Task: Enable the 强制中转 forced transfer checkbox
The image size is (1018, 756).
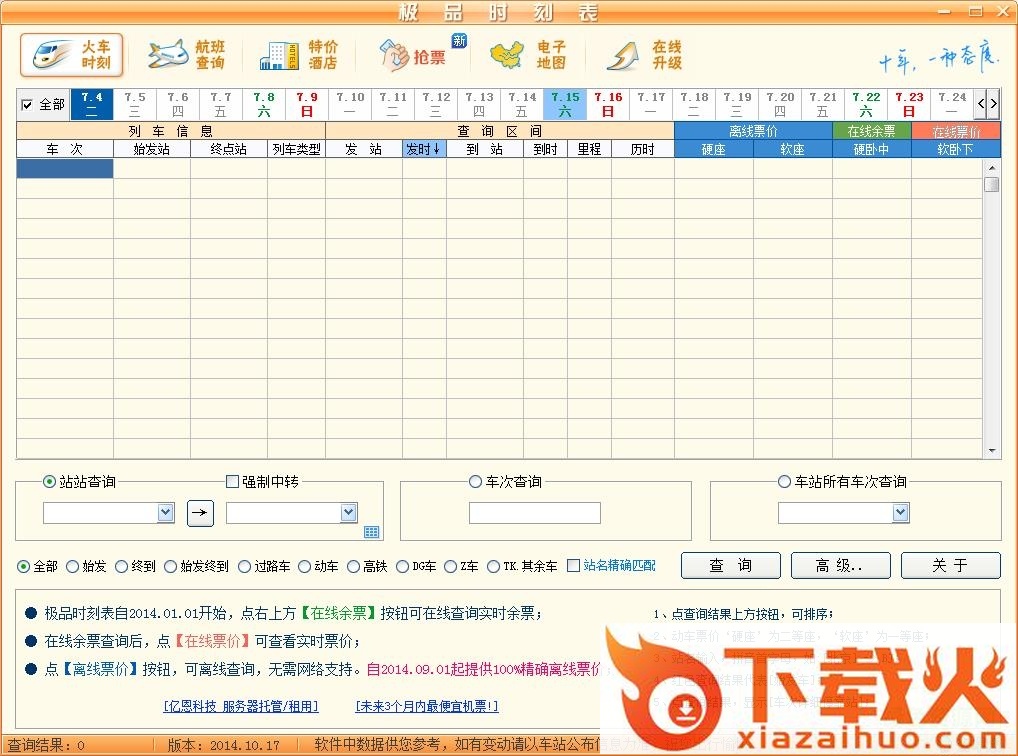Action: 232,481
